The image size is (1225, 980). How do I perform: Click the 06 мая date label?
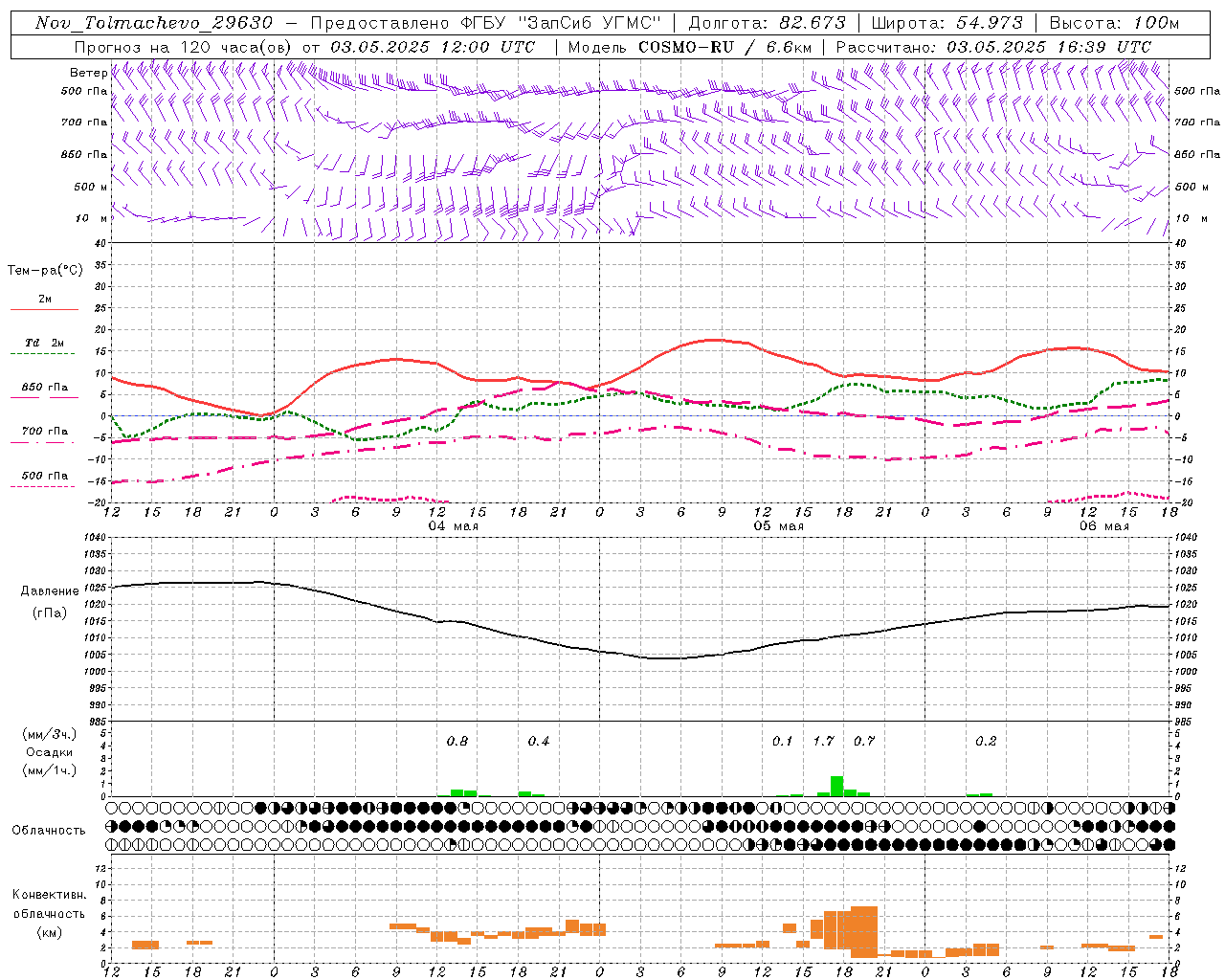tap(1103, 526)
